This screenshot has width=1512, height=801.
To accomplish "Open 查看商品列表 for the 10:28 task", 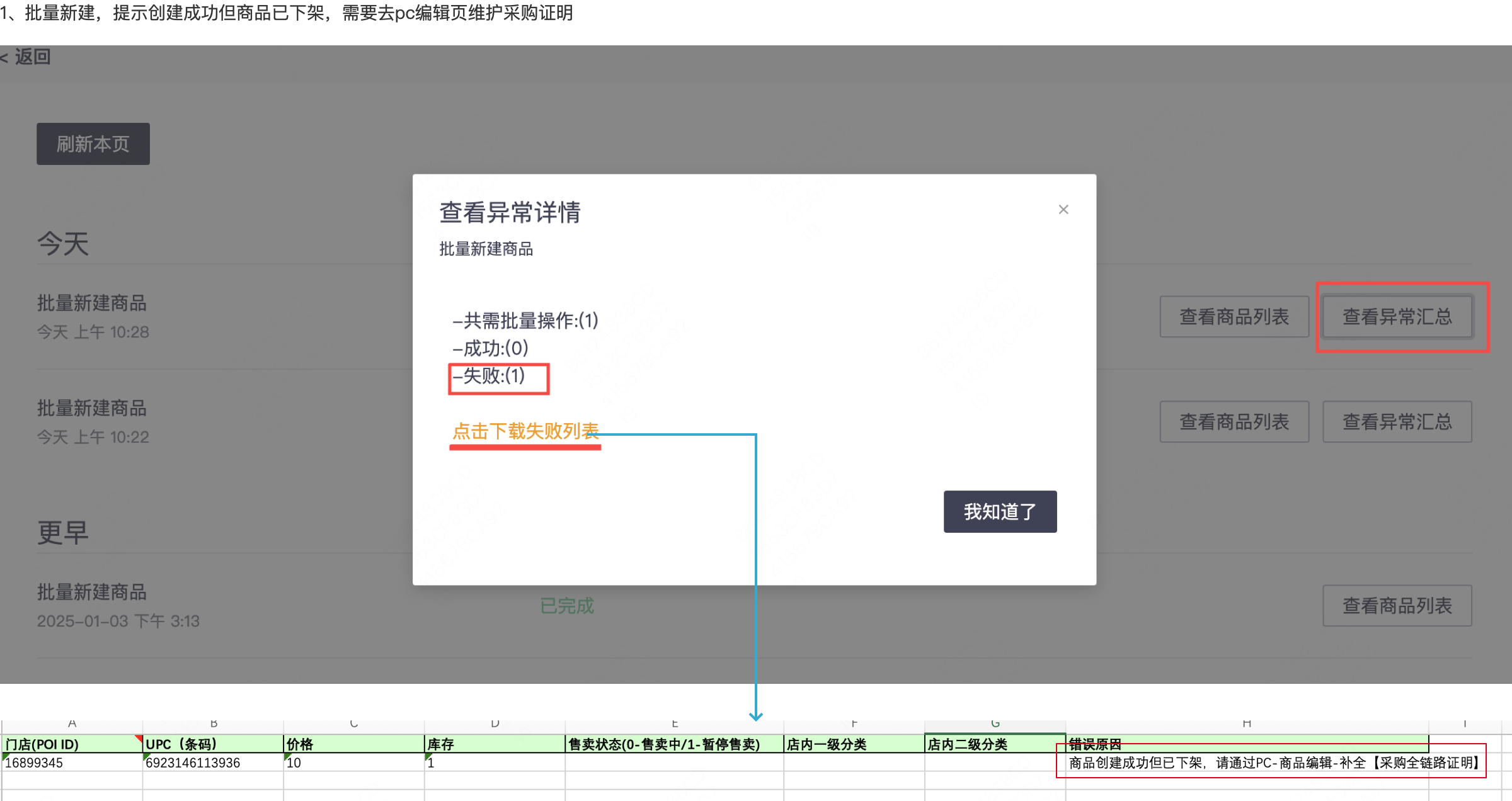I will (1234, 317).
